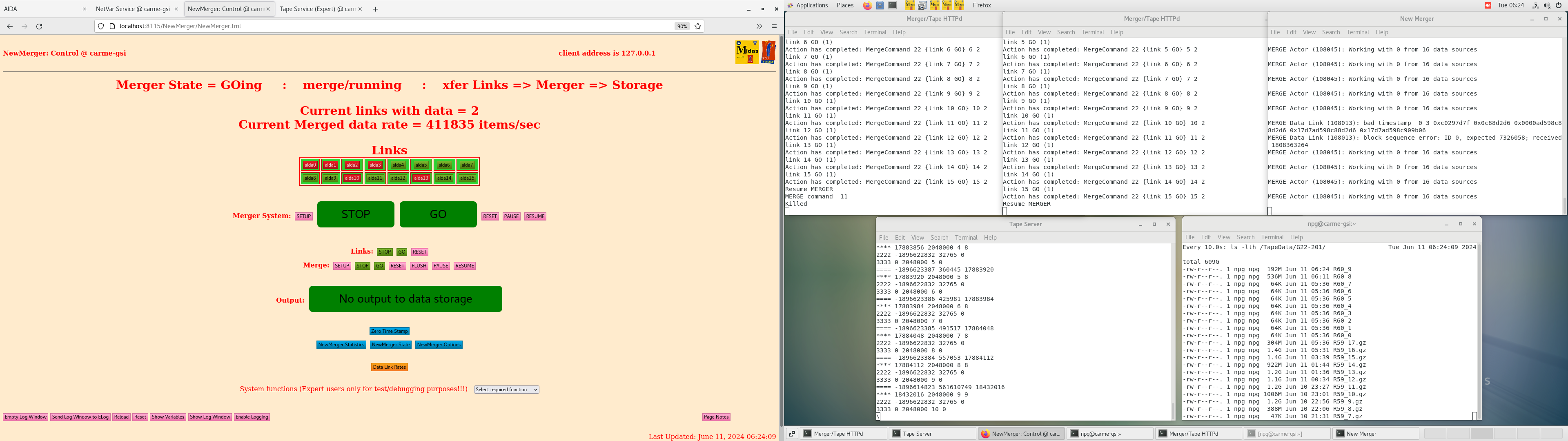Open the Applications menu in the top panel
The height and width of the screenshot is (441, 1568).
[x=811, y=5]
